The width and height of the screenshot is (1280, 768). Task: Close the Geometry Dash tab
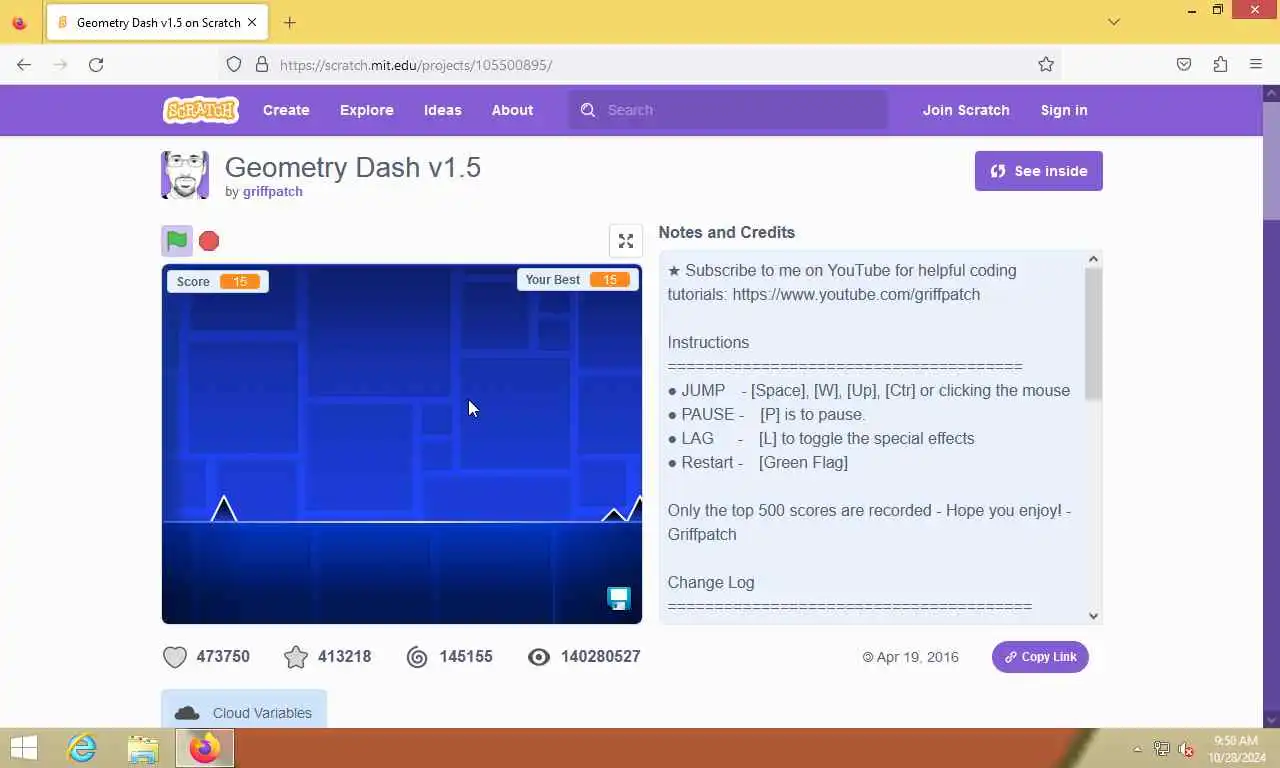point(252,22)
